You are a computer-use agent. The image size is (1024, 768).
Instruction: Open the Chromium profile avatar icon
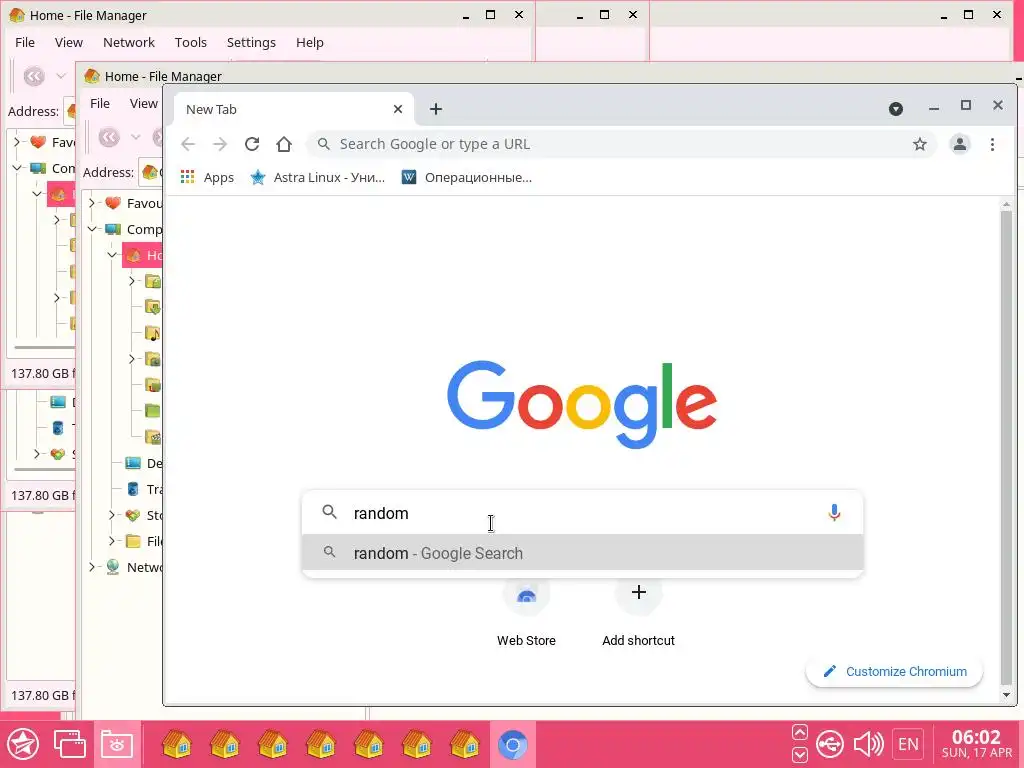click(959, 144)
